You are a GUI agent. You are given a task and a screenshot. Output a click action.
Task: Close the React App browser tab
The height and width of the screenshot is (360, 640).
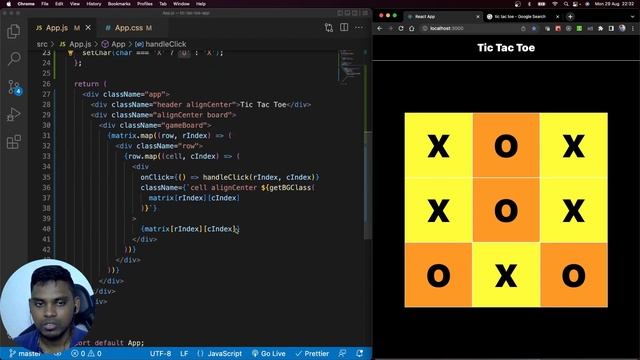coord(478,17)
